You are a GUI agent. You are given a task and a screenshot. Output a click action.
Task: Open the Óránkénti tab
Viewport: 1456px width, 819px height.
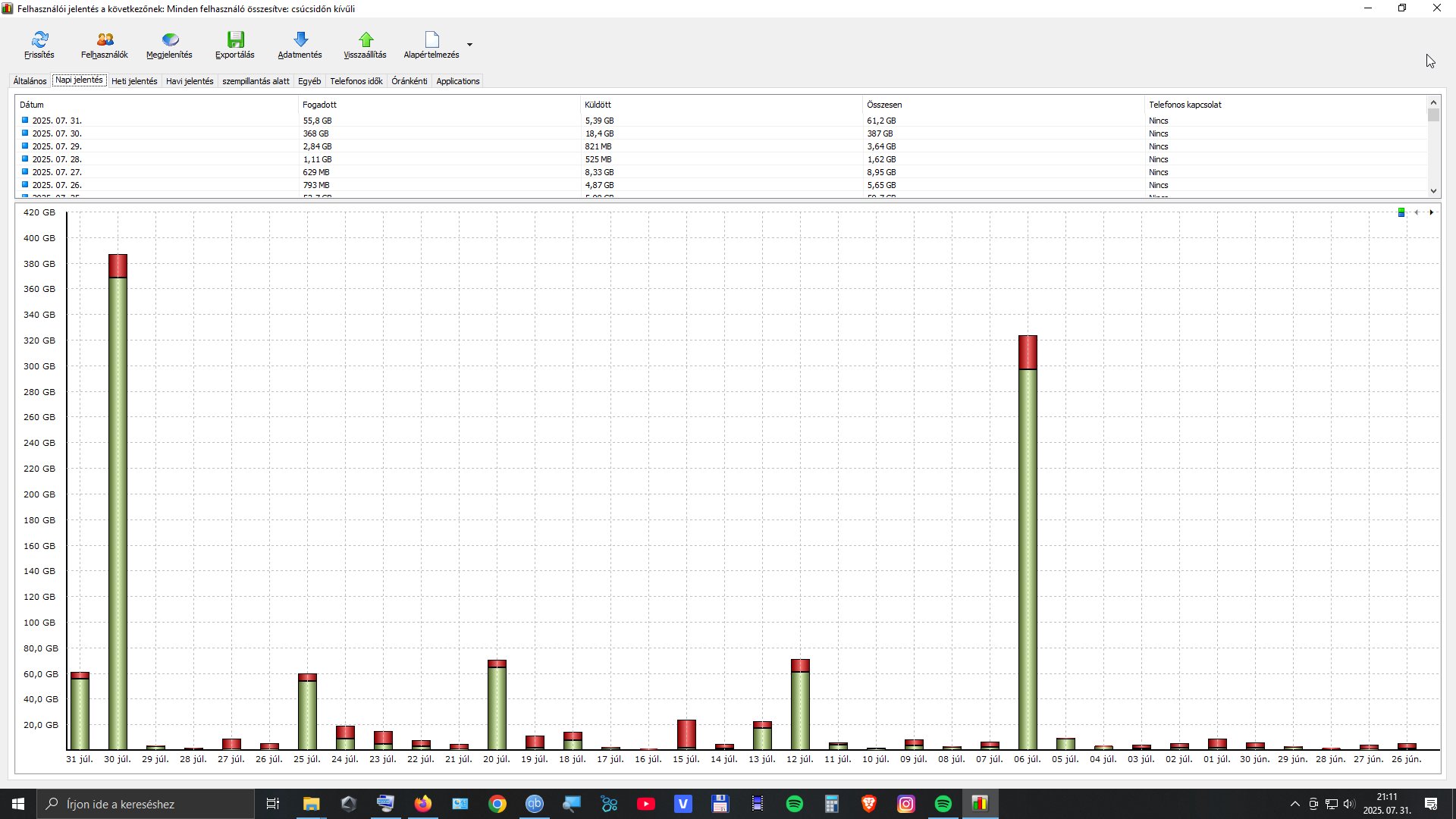click(409, 81)
